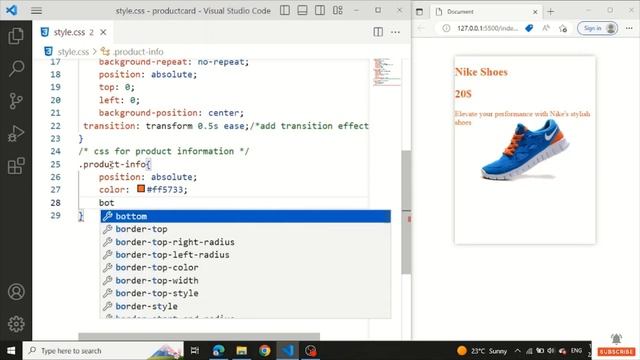Click the shopping tag icon in address bar
This screenshot has width=640, height=360.
pyautogui.click(x=529, y=28)
